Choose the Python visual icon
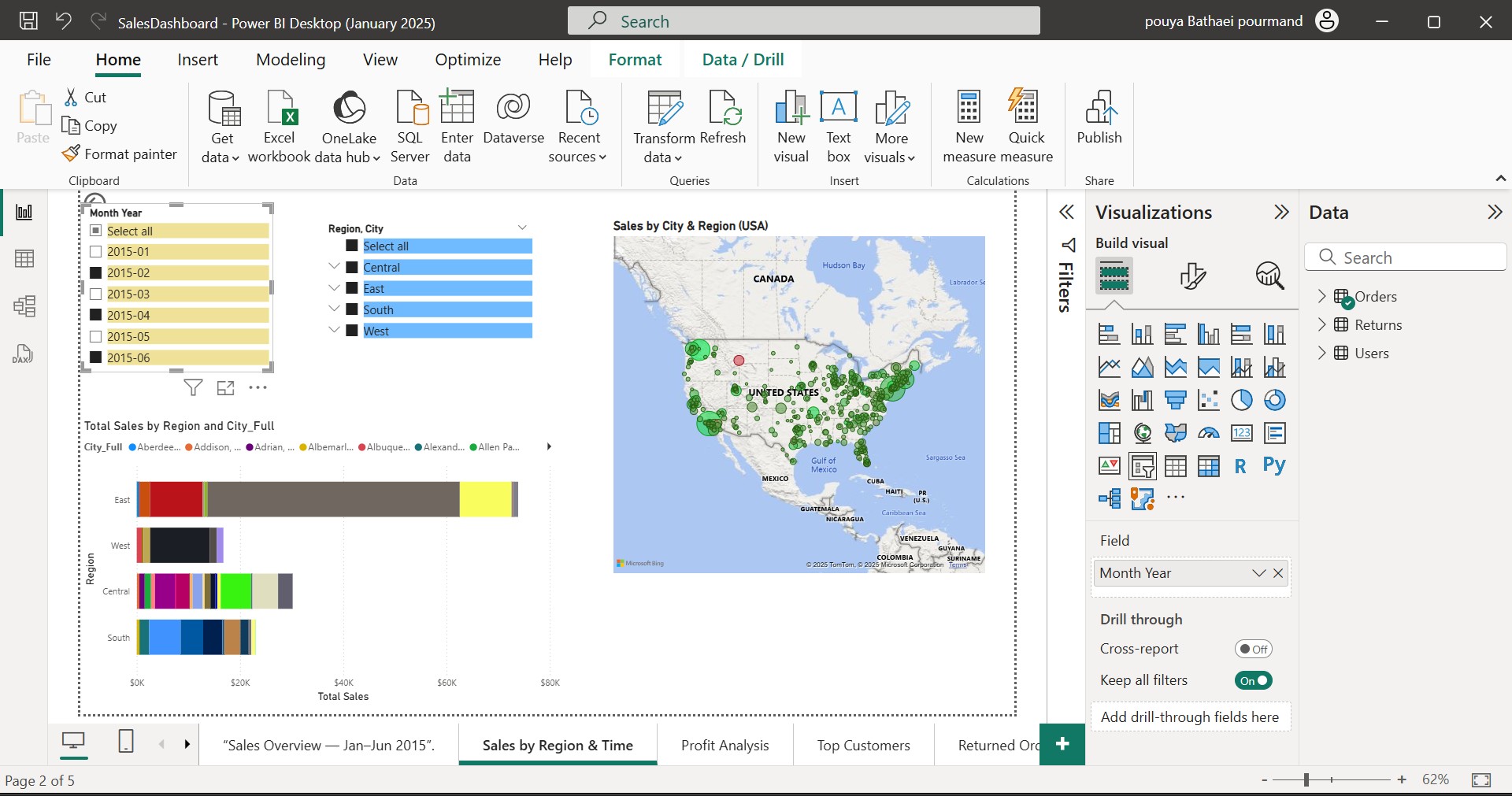 pos(1274,465)
